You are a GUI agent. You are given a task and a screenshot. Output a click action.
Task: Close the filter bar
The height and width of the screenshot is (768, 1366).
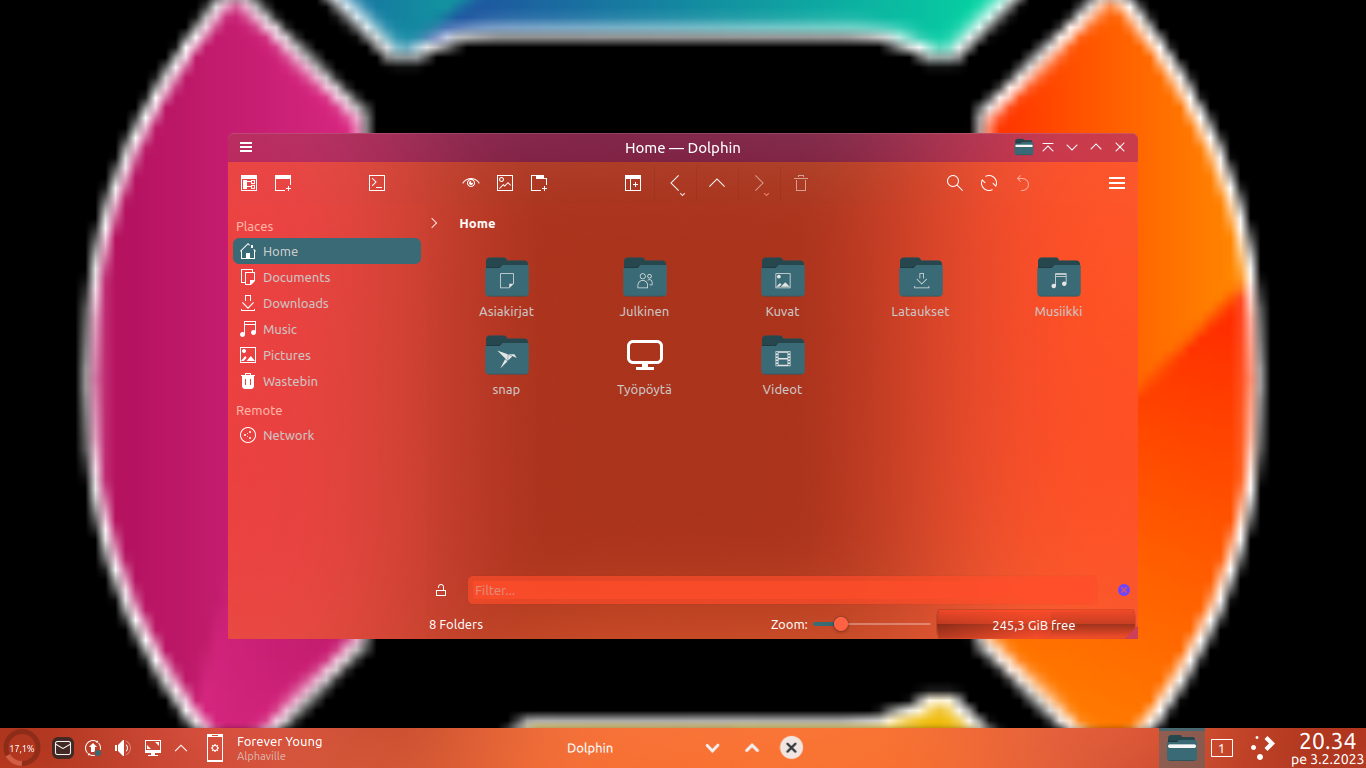(x=1124, y=590)
